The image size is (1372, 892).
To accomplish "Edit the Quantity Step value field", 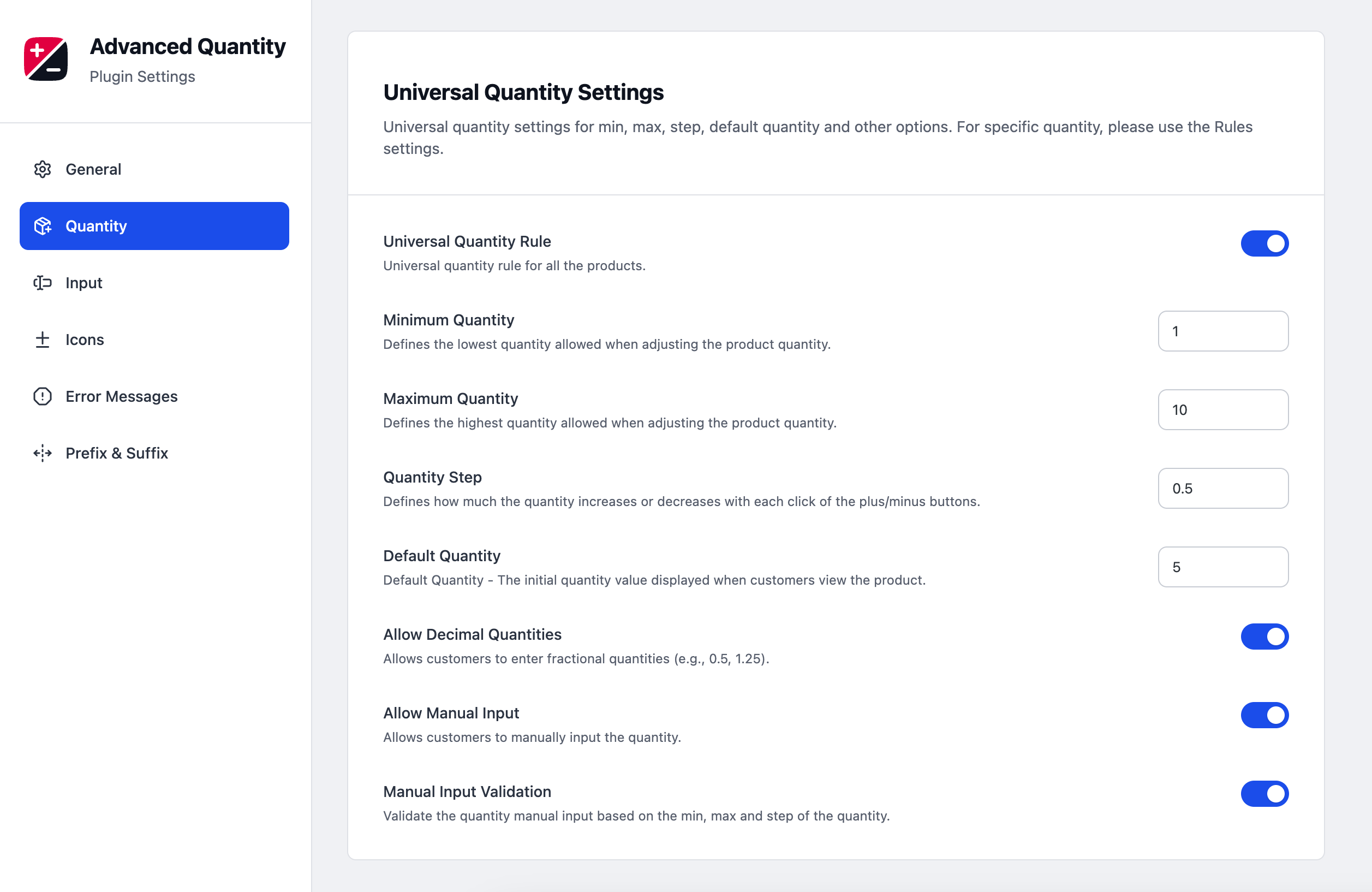I will click(x=1222, y=489).
